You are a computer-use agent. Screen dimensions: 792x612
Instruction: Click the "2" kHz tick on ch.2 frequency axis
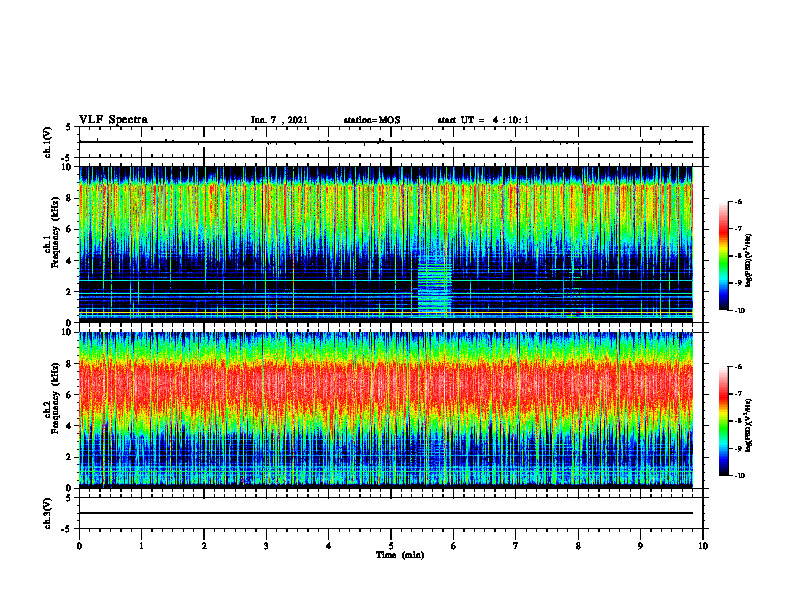click(x=70, y=457)
